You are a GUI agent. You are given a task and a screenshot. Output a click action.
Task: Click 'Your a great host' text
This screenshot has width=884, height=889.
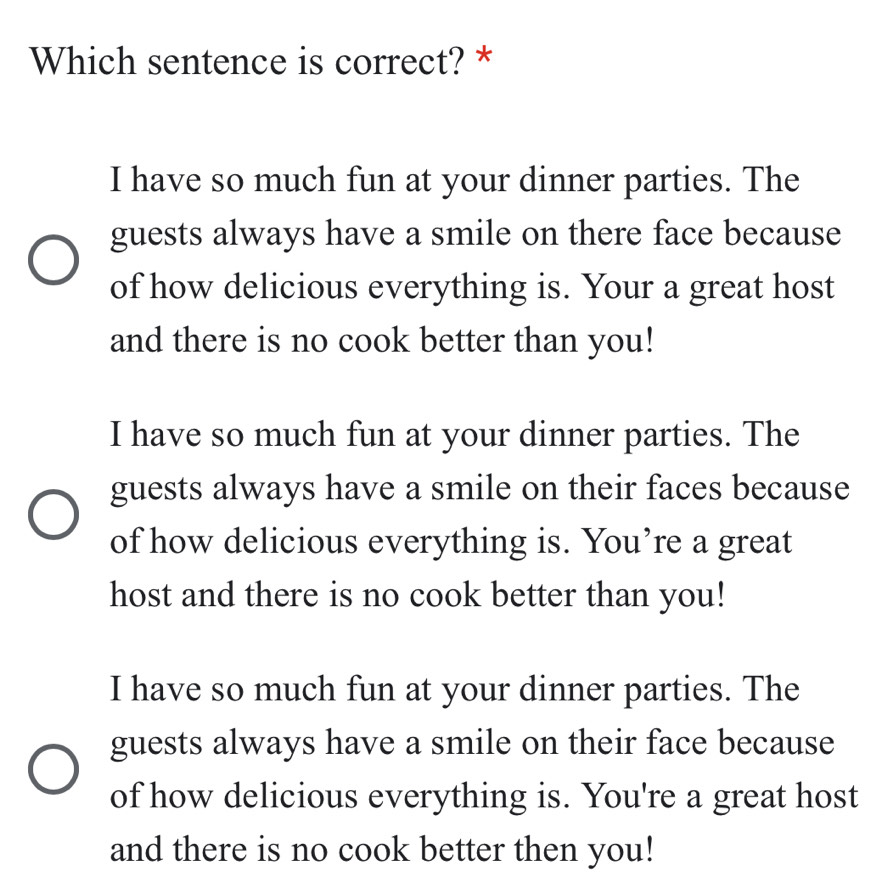708,288
